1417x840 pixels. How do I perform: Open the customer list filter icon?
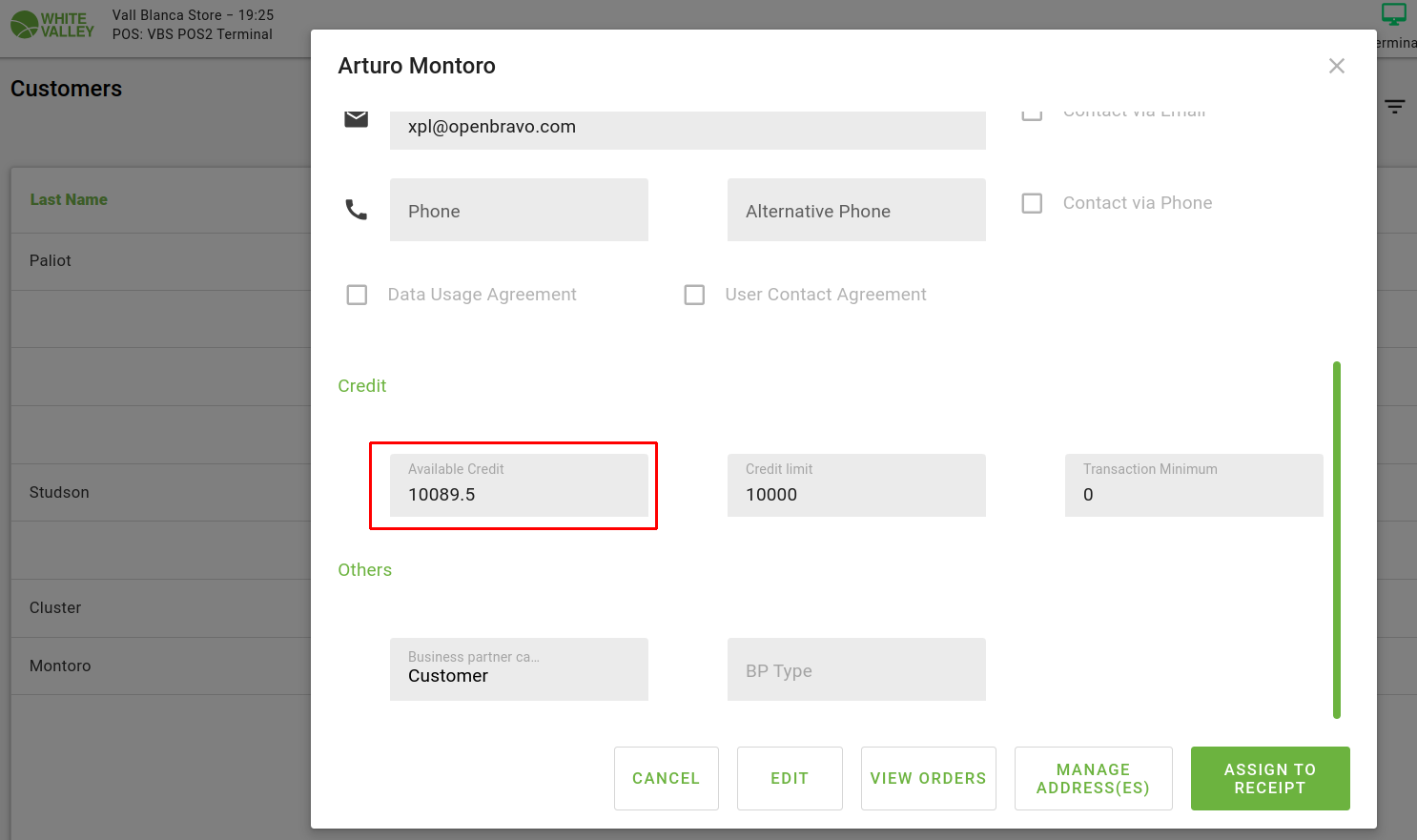[1395, 107]
